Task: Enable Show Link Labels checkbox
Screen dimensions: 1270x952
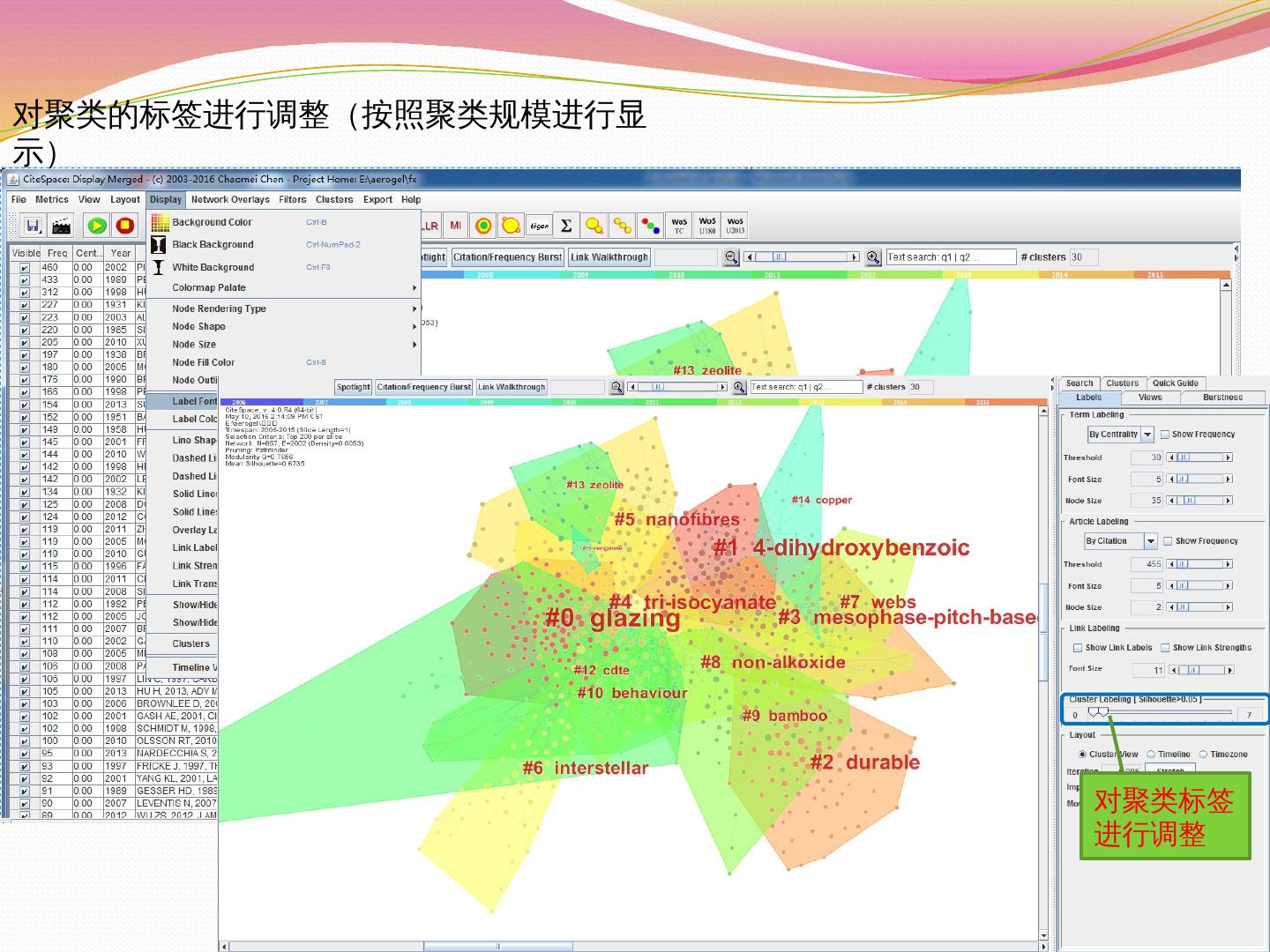Action: point(1078,648)
